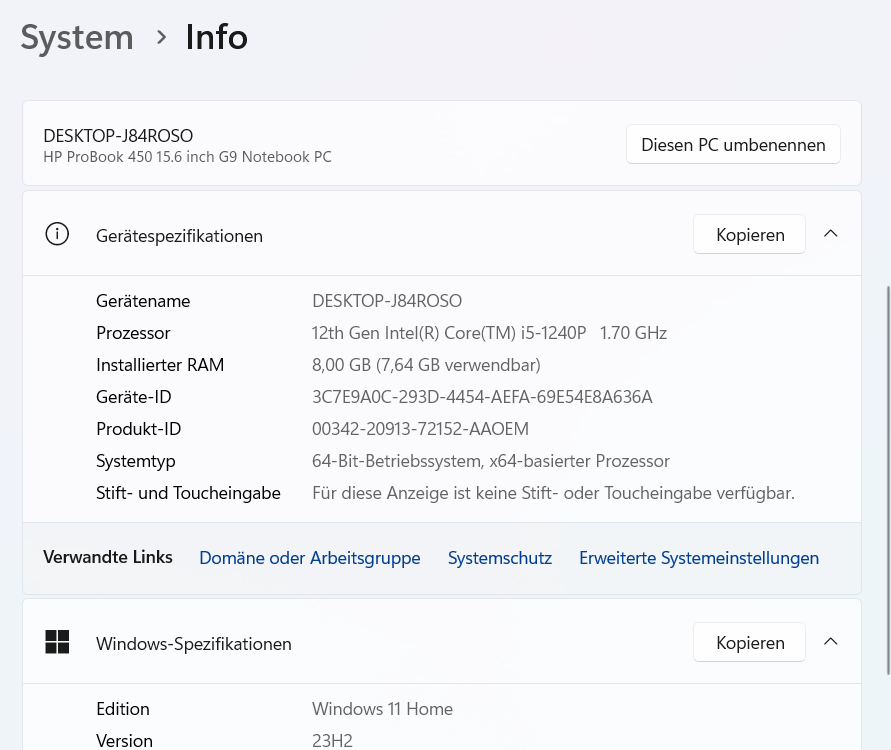Click the Geräte-ID value 3C7E9A0C-293D...

pyautogui.click(x=482, y=397)
